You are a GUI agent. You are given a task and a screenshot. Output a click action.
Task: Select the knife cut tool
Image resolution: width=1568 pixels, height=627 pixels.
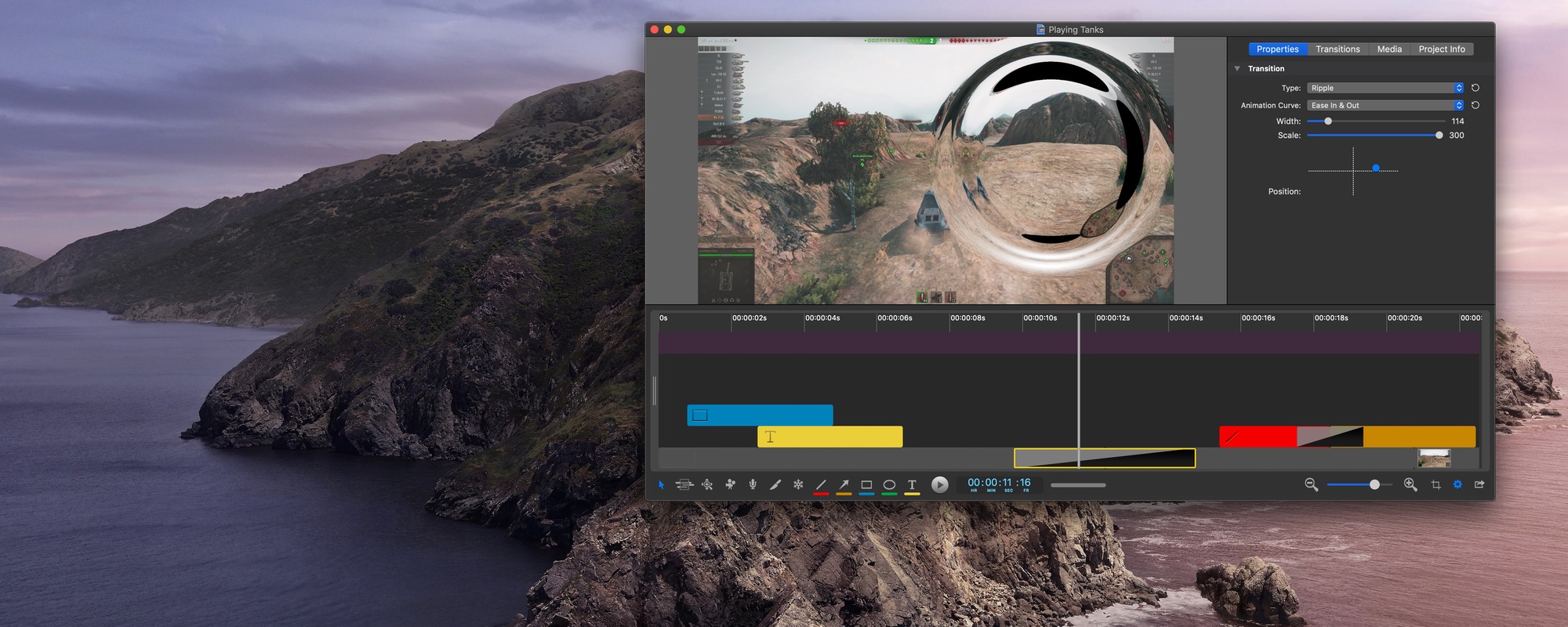775,484
